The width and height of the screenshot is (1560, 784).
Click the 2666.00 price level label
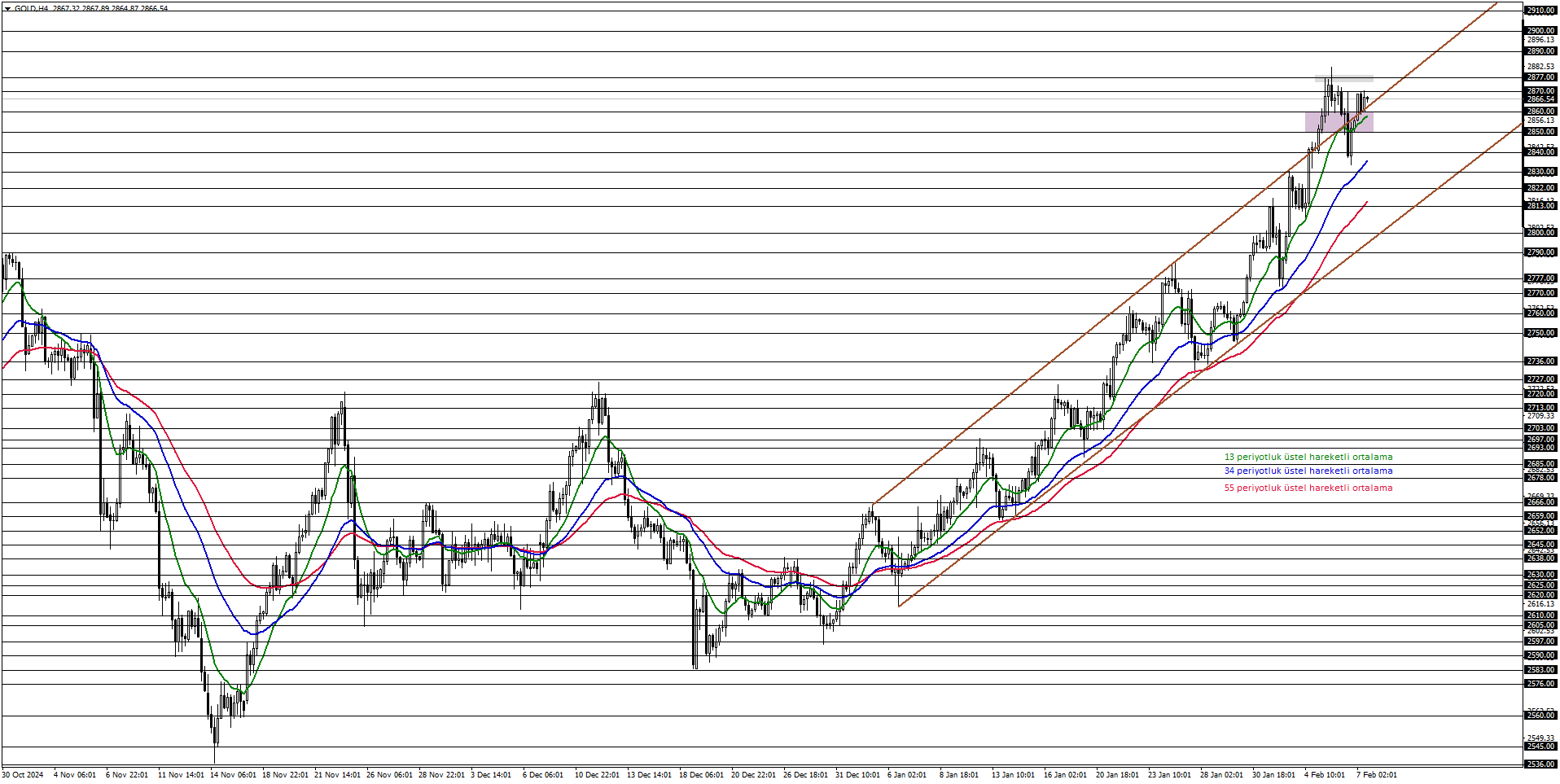pyautogui.click(x=1540, y=502)
